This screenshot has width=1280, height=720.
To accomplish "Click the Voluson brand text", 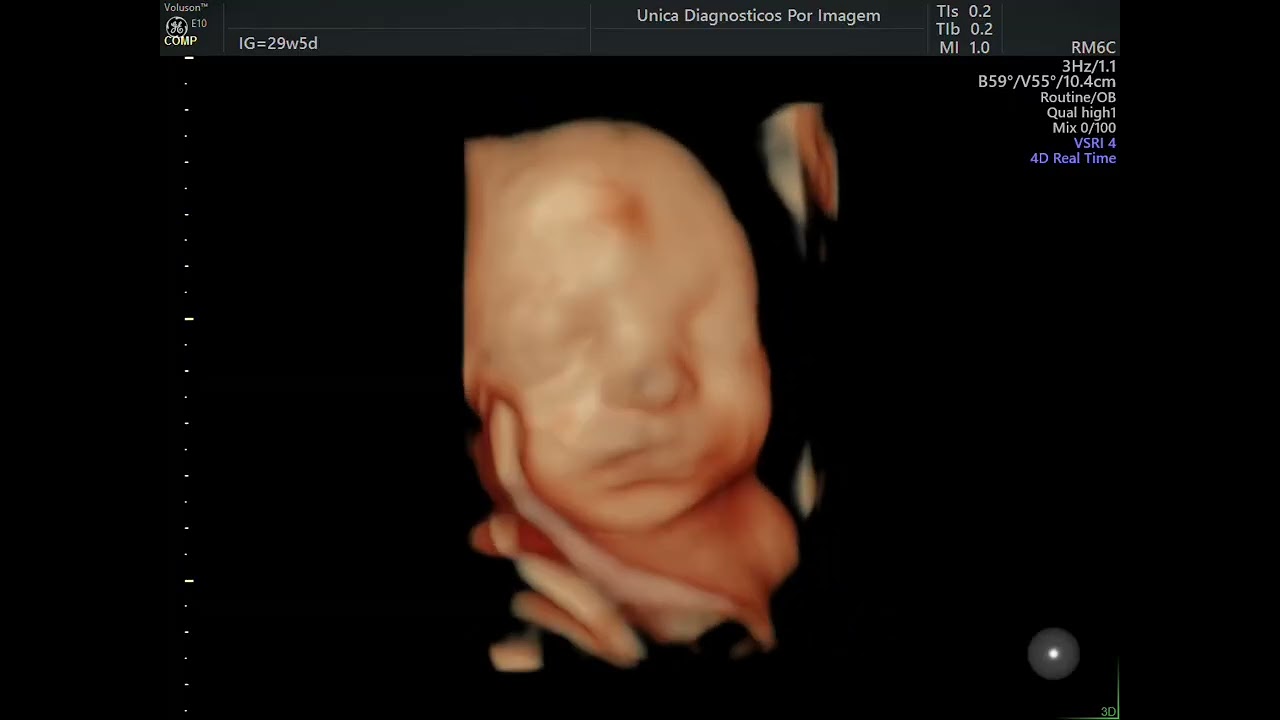I will click(186, 7).
